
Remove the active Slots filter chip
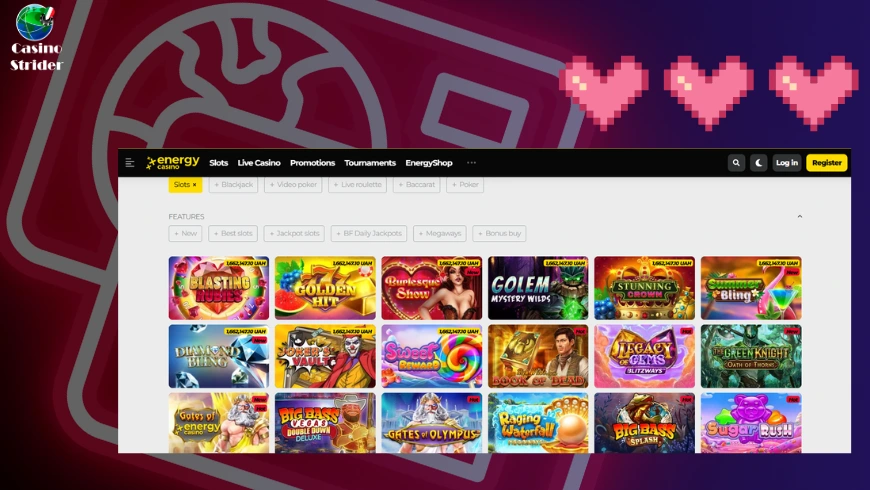click(185, 184)
